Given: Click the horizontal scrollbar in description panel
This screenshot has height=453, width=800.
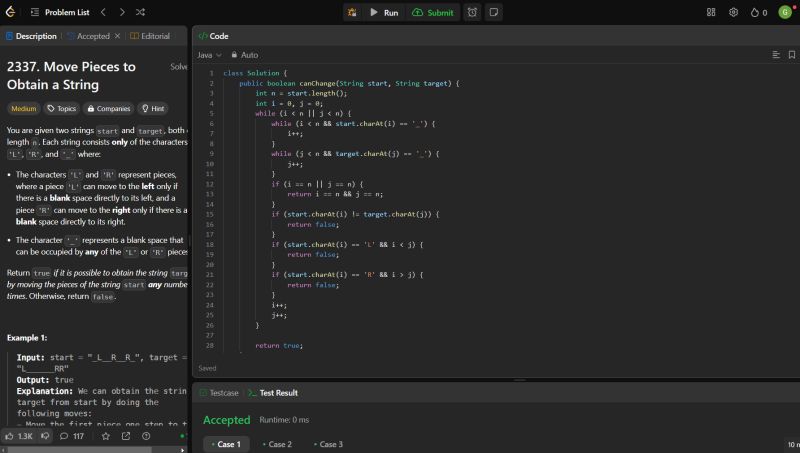Looking at the screenshot, I should click(x=79, y=450).
